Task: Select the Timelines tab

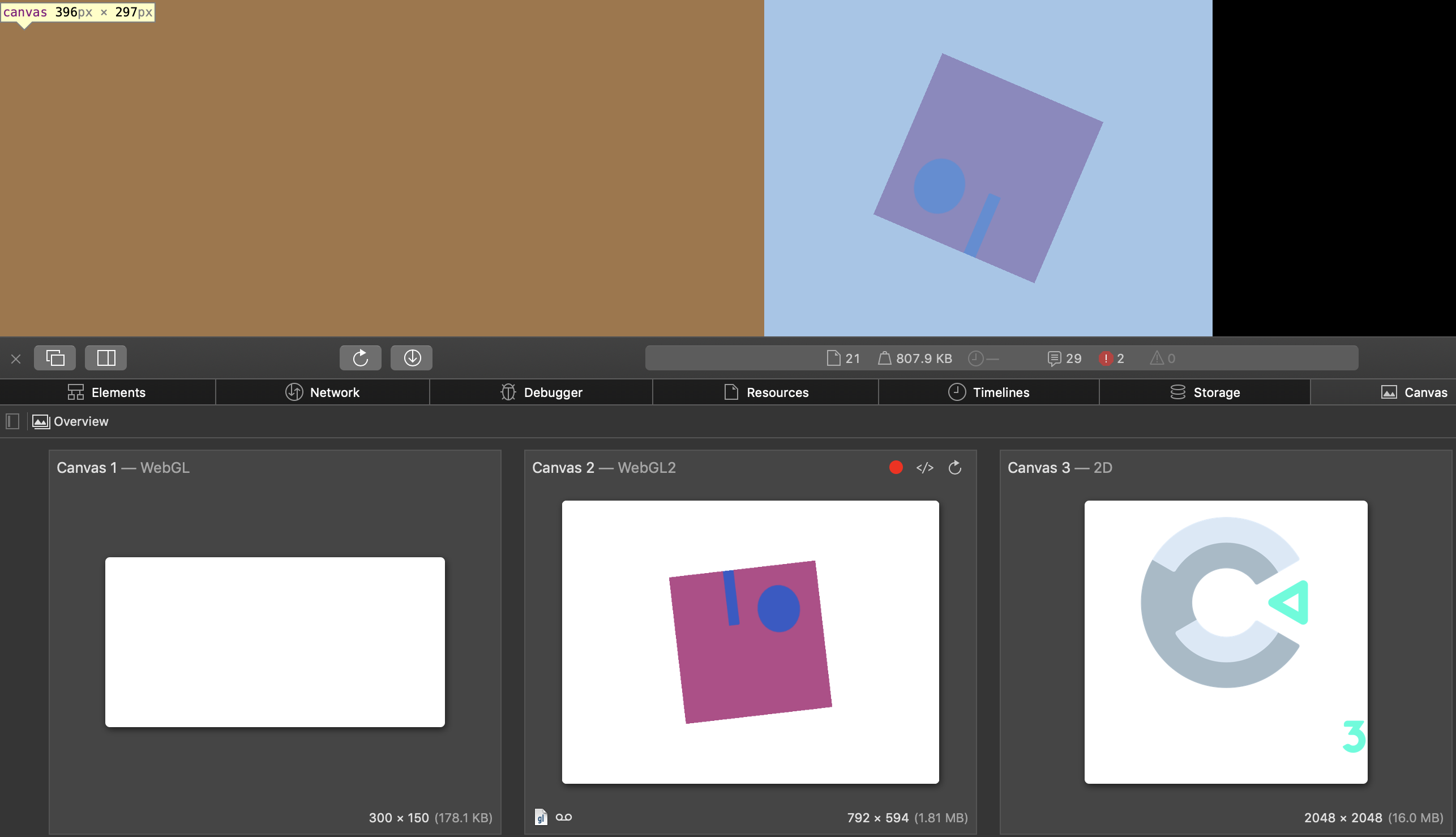Action: click(x=990, y=392)
